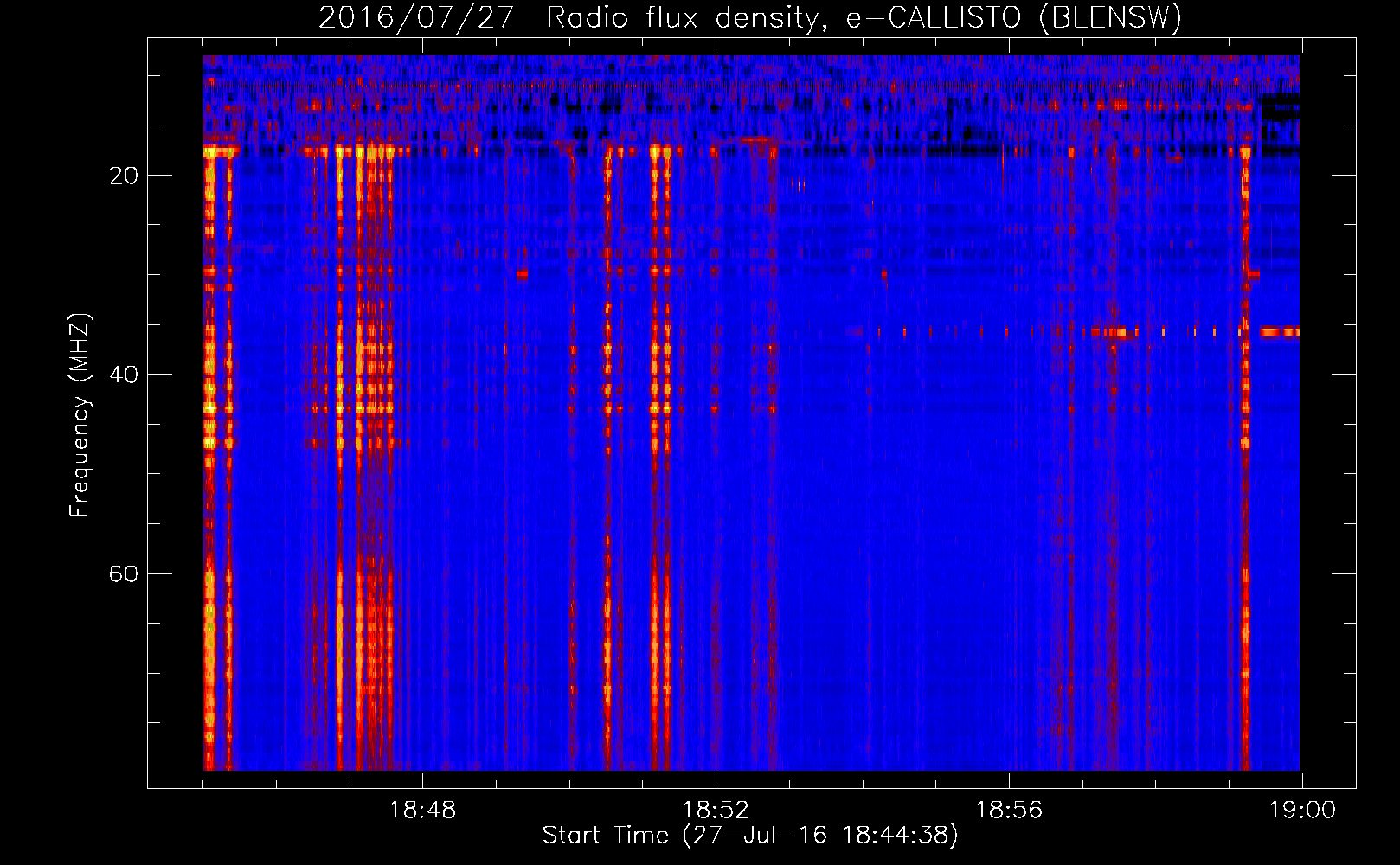This screenshot has height=865, width=1400.
Task: Click the 18:56 time tick label
Action: click(x=1009, y=811)
